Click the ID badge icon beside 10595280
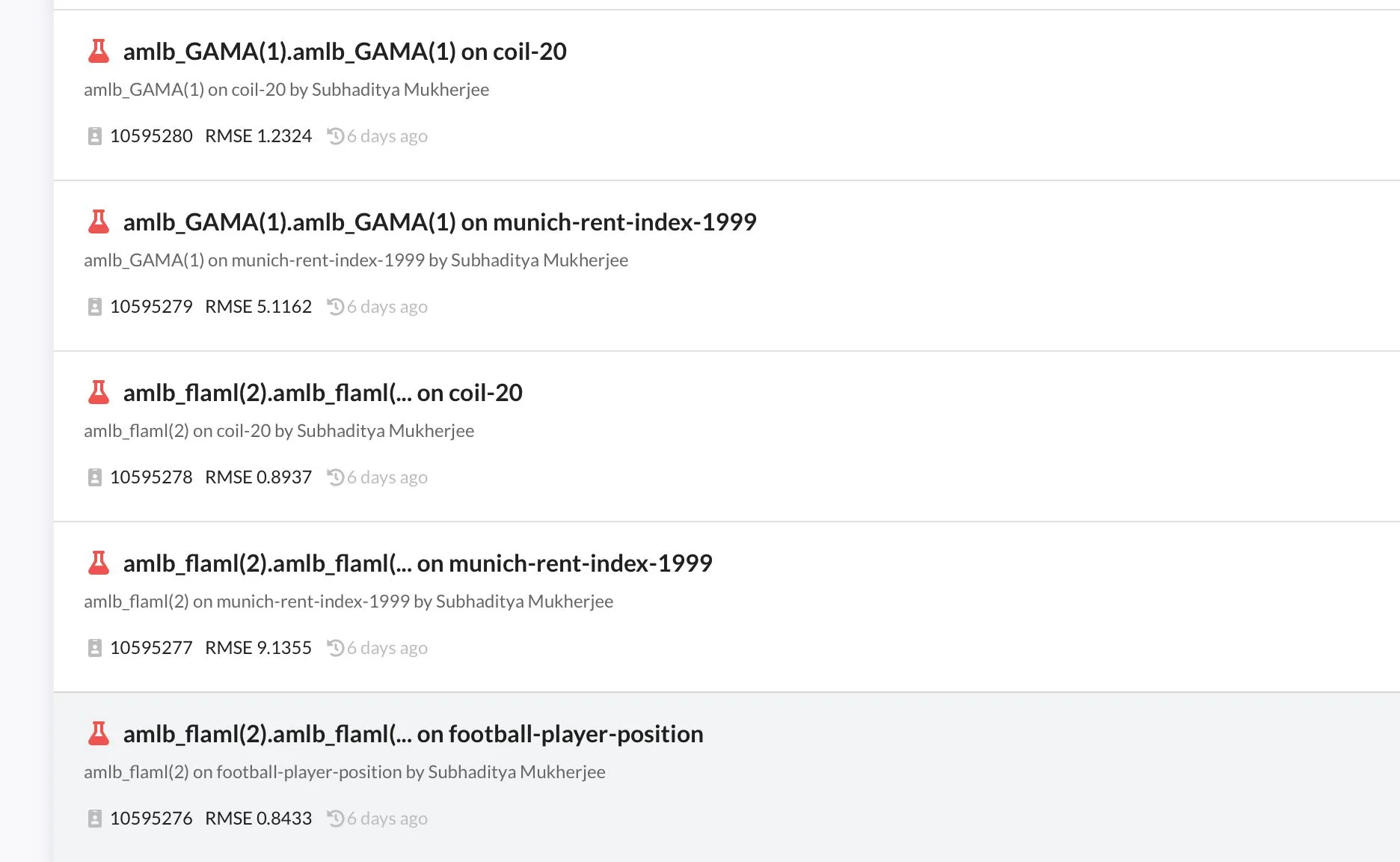 [x=95, y=136]
